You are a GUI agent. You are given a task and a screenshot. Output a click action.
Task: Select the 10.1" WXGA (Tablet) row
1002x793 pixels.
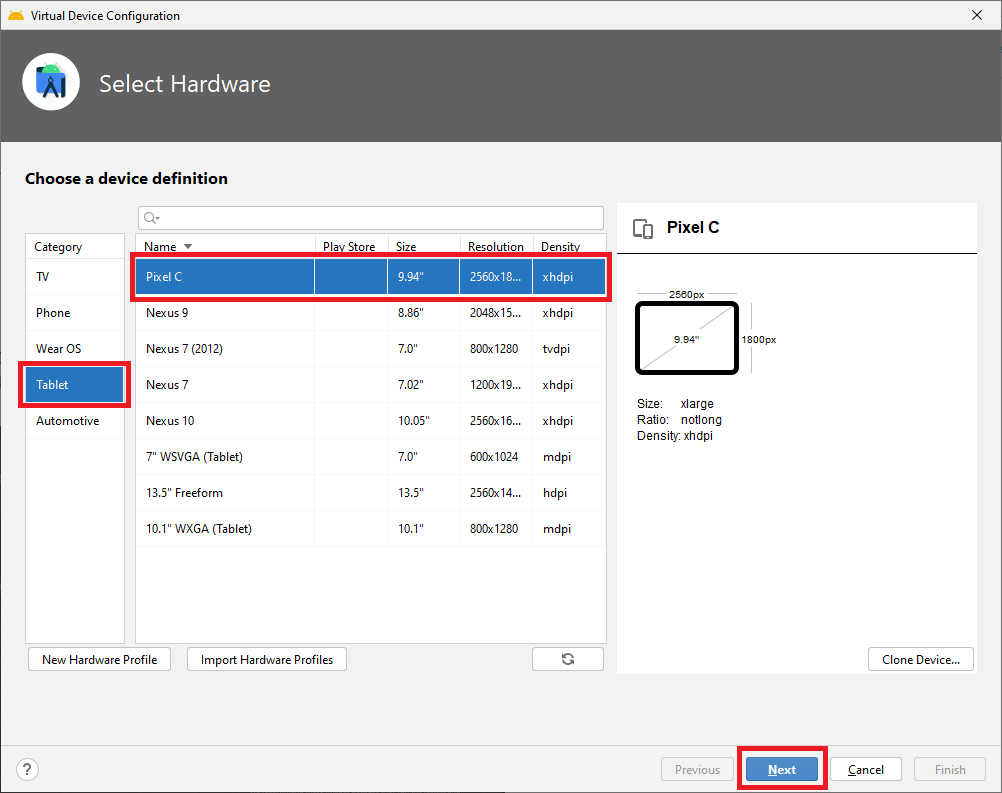tap(371, 528)
